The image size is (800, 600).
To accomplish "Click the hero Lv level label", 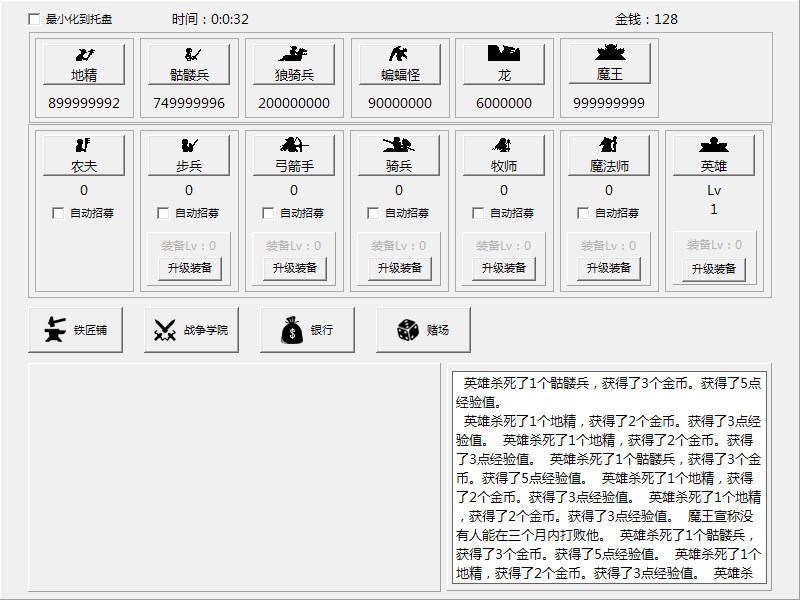I will pos(714,190).
